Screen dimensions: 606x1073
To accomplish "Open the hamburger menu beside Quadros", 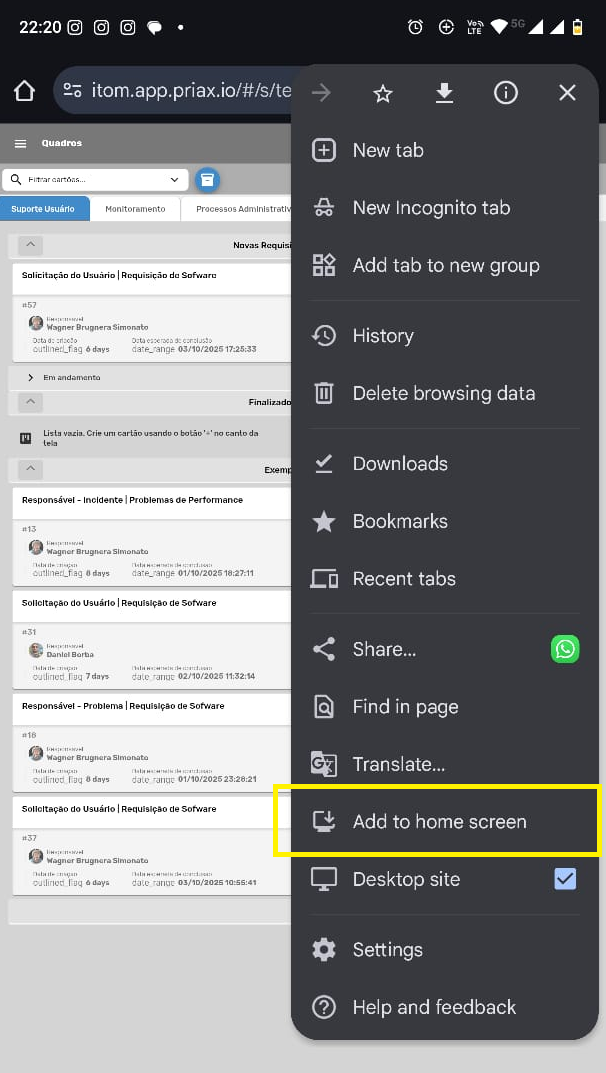I will click(20, 144).
